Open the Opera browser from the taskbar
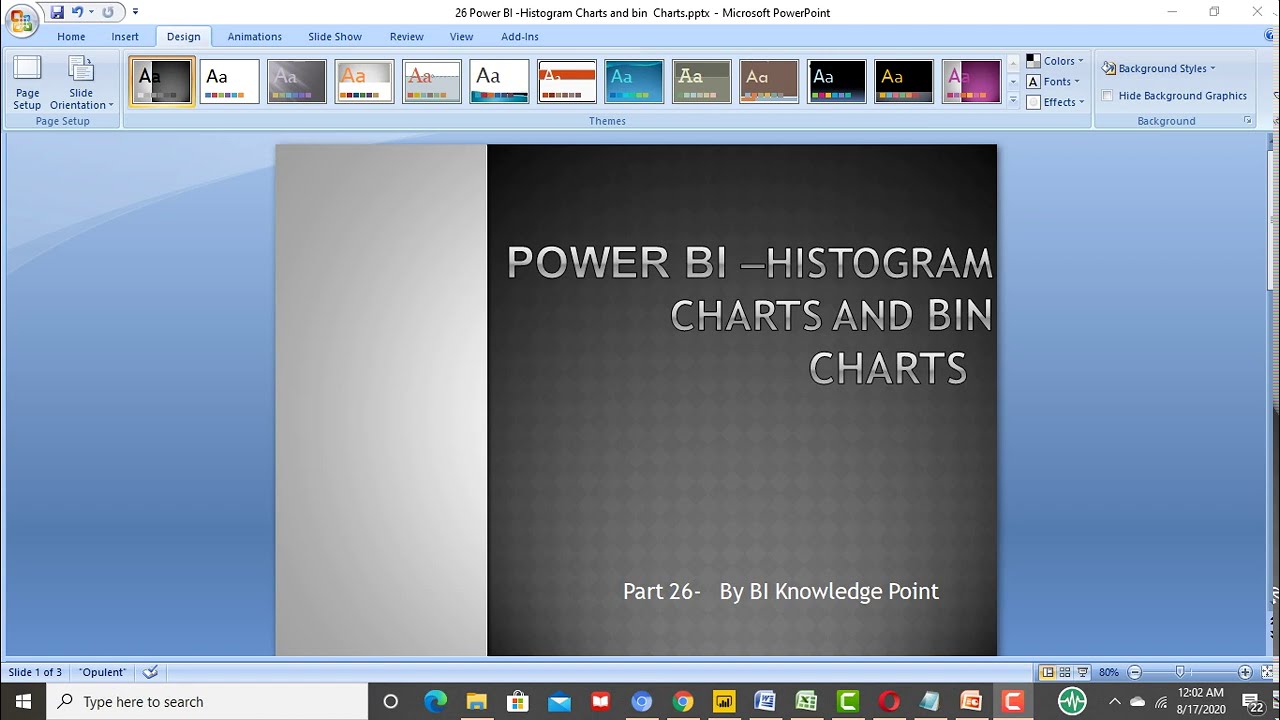Viewport: 1280px width, 720px height. (889, 701)
